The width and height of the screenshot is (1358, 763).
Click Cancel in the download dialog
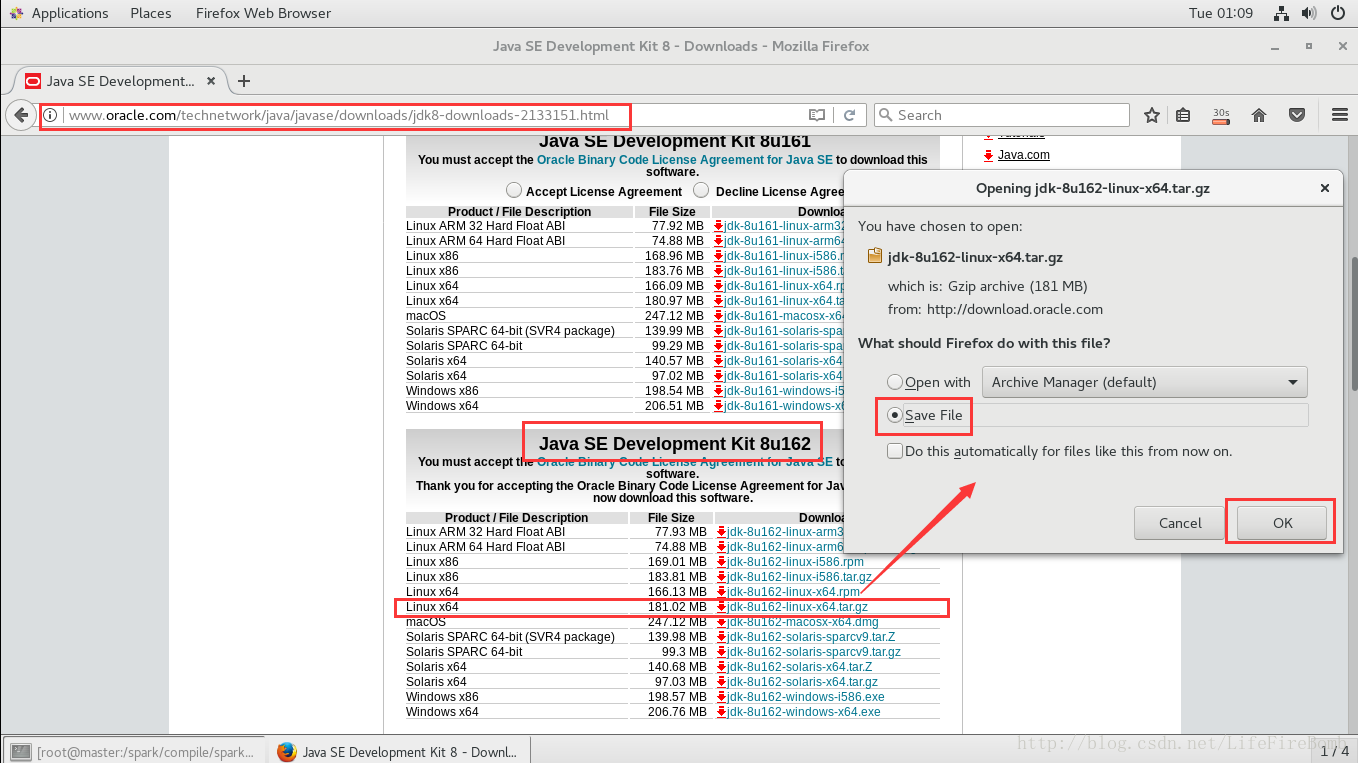click(1180, 522)
